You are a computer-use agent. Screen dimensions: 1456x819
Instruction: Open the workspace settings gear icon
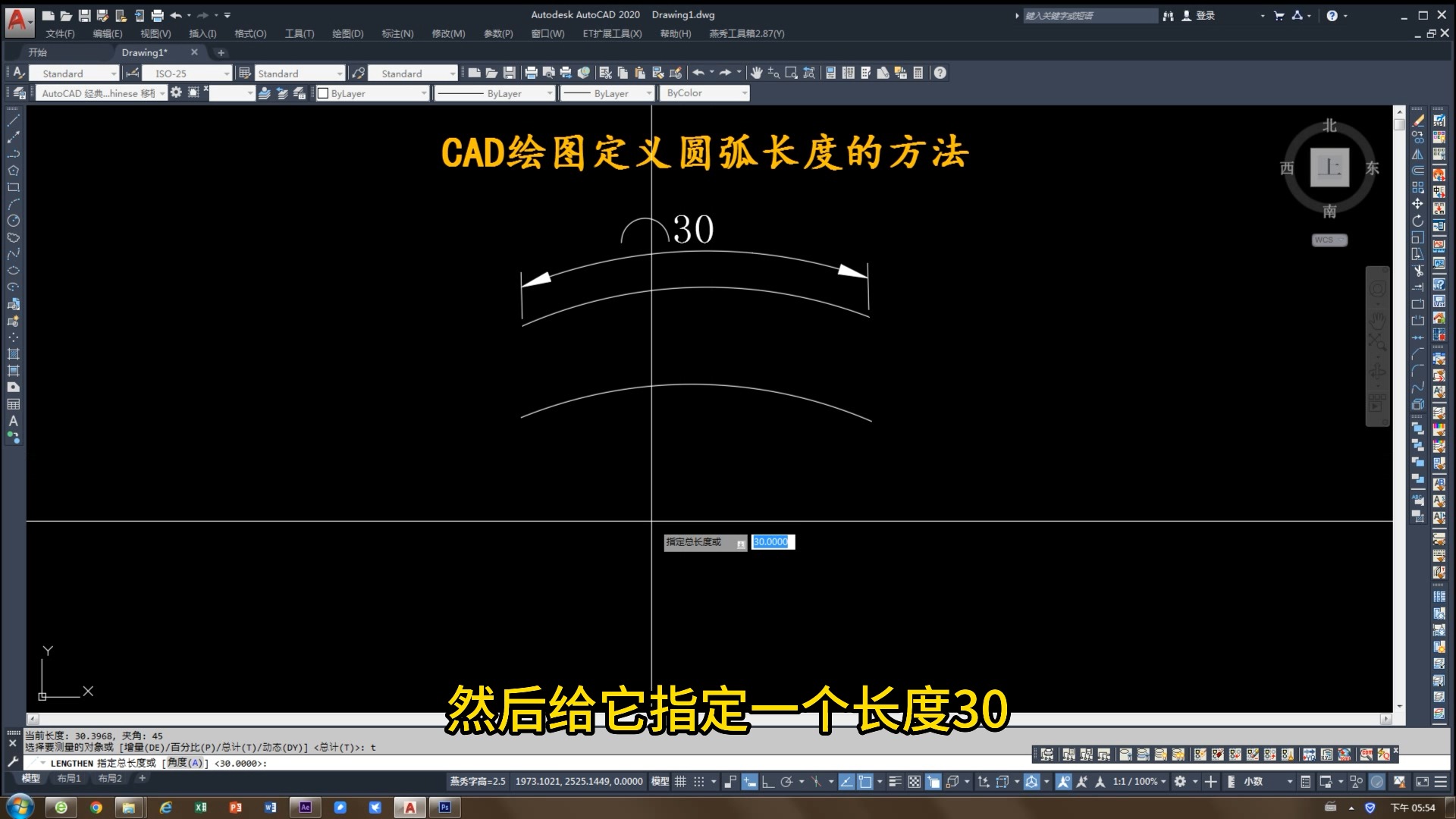click(x=176, y=93)
